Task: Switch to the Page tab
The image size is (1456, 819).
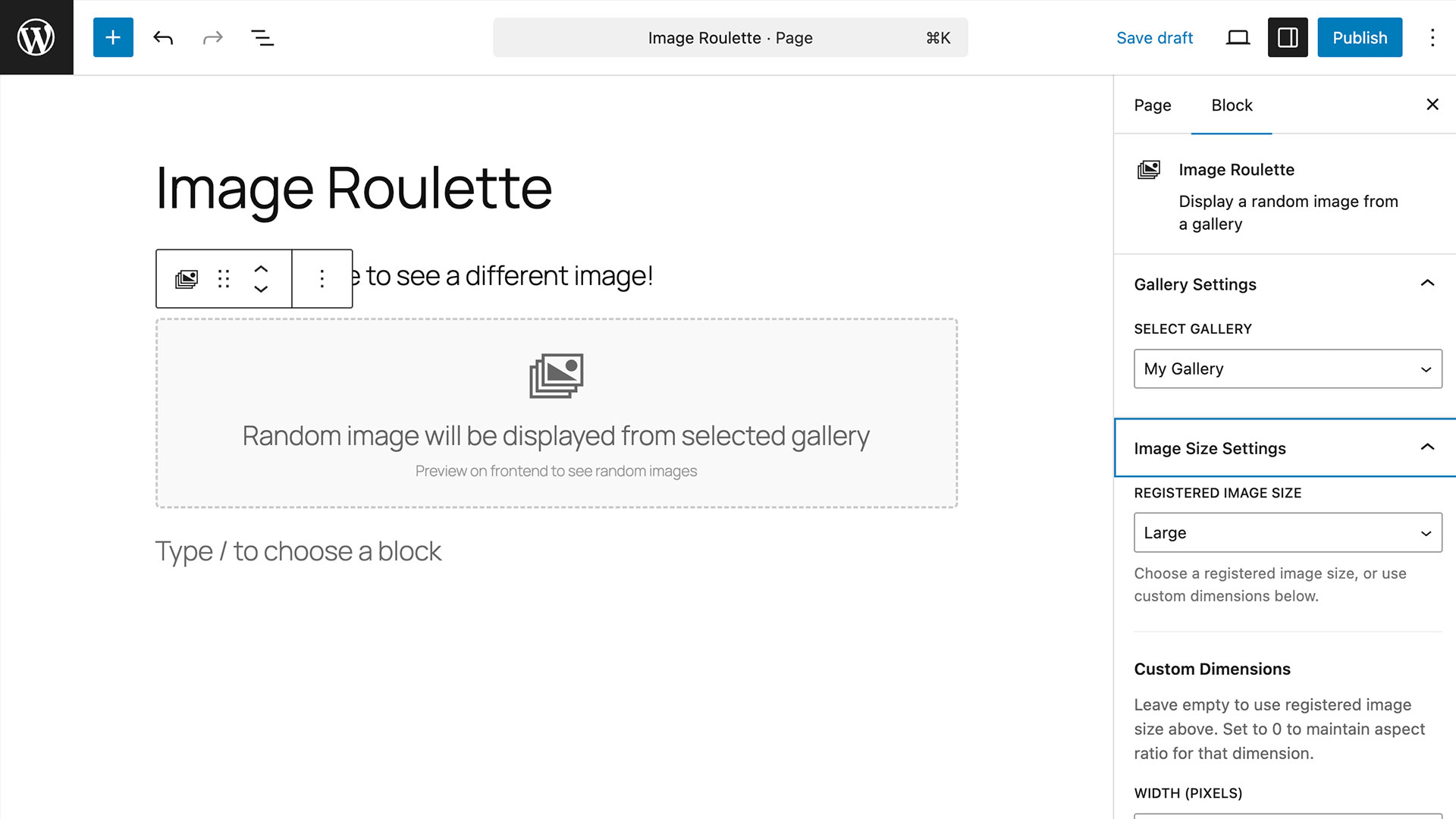Action: [x=1152, y=105]
